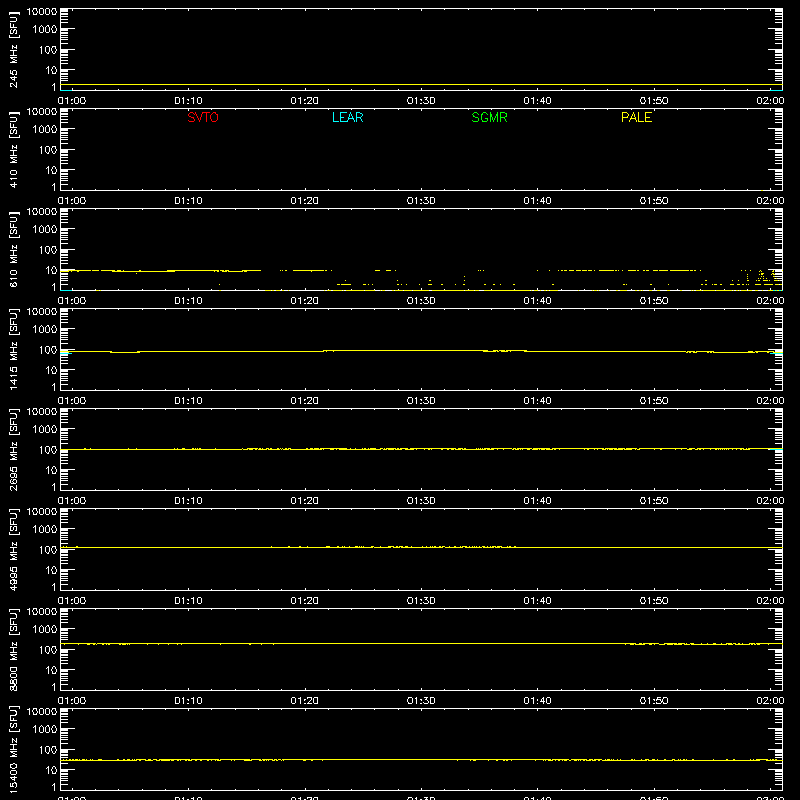Click the cyan LEAR station label
This screenshot has width=800, height=800.
click(347, 117)
